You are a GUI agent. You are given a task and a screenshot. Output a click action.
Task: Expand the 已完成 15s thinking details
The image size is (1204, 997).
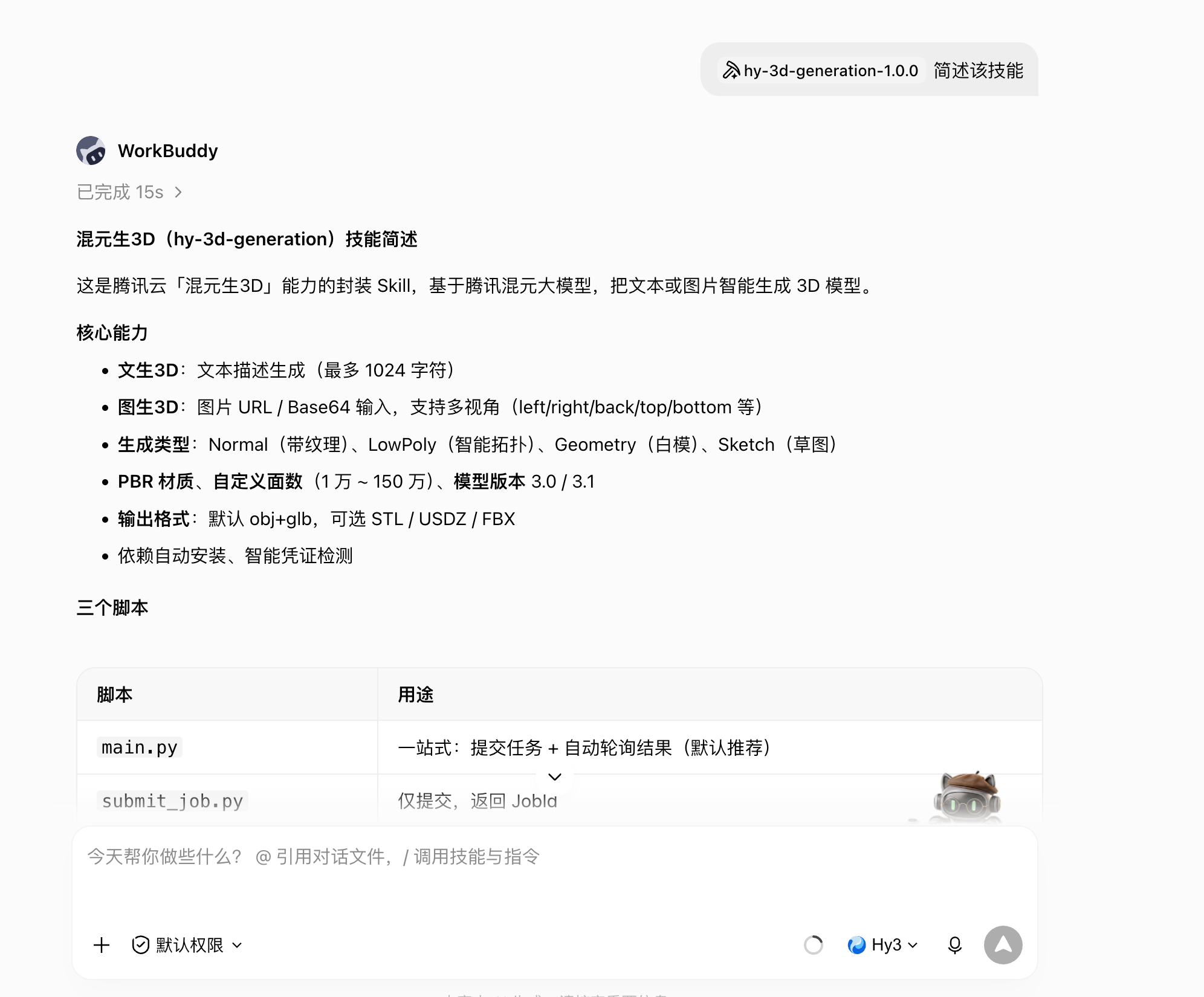[x=129, y=192]
